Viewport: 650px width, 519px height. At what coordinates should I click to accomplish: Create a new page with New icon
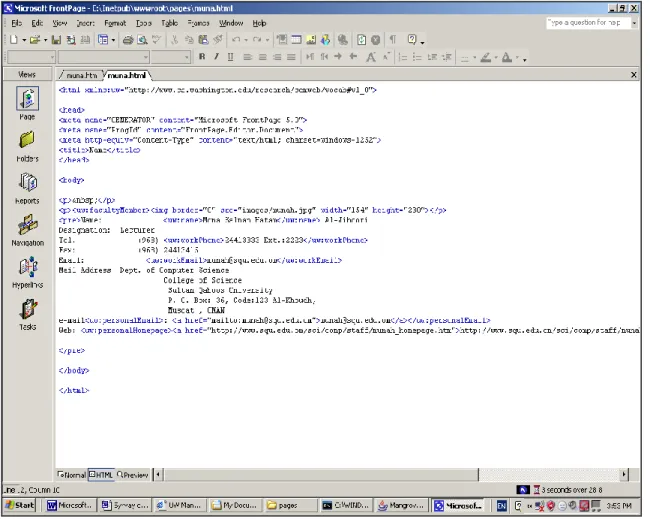point(14,40)
